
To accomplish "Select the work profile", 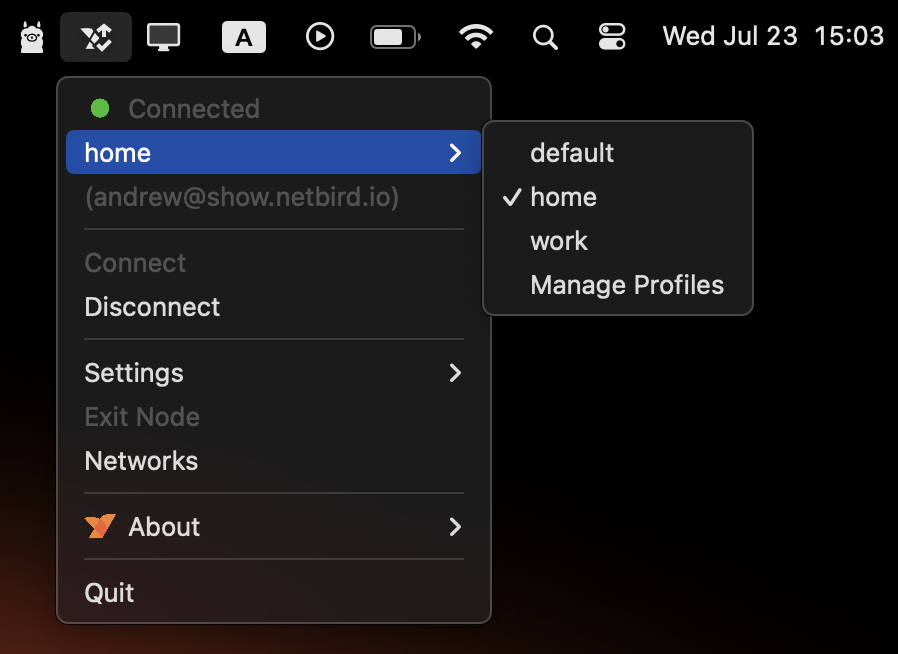I will pos(559,241).
